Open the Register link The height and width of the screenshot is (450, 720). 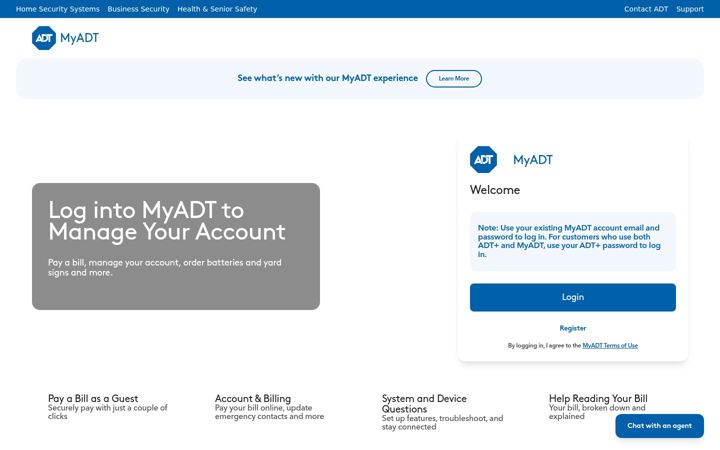573,328
